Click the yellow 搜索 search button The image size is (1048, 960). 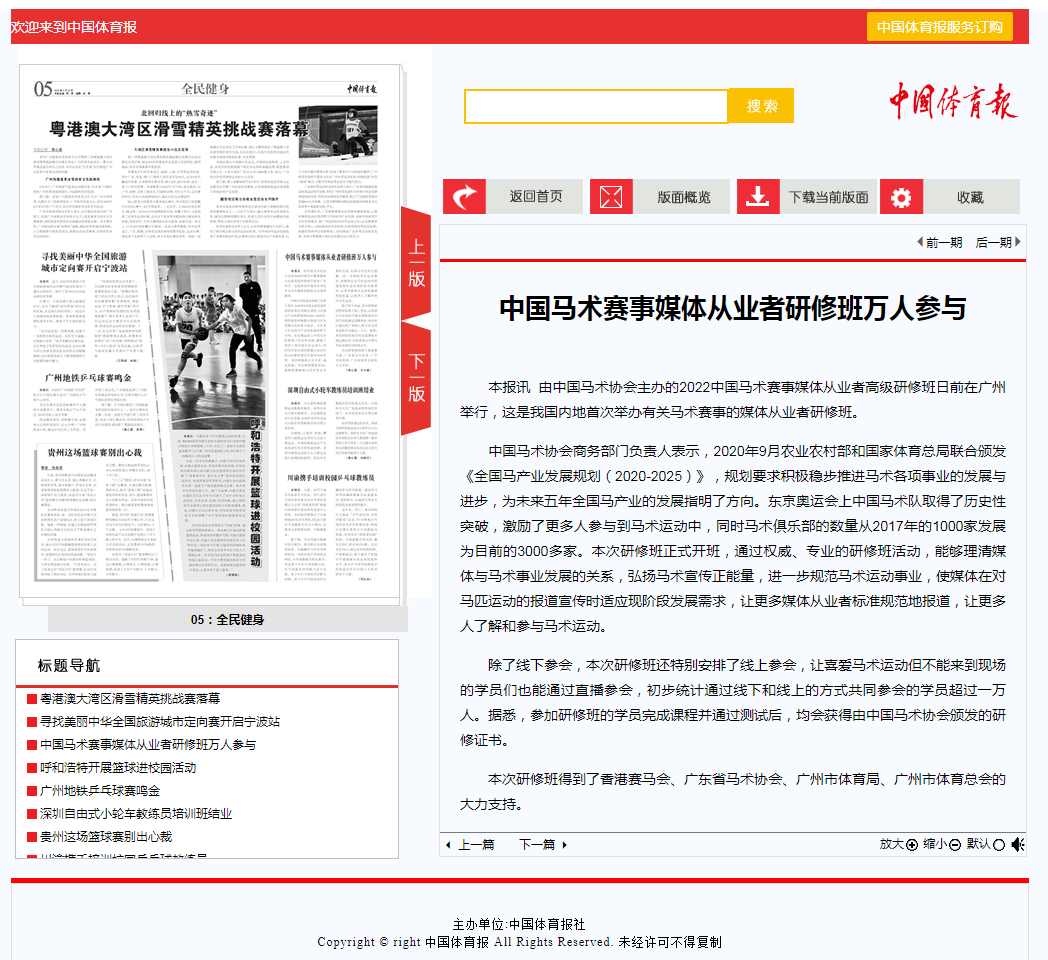[x=761, y=106]
